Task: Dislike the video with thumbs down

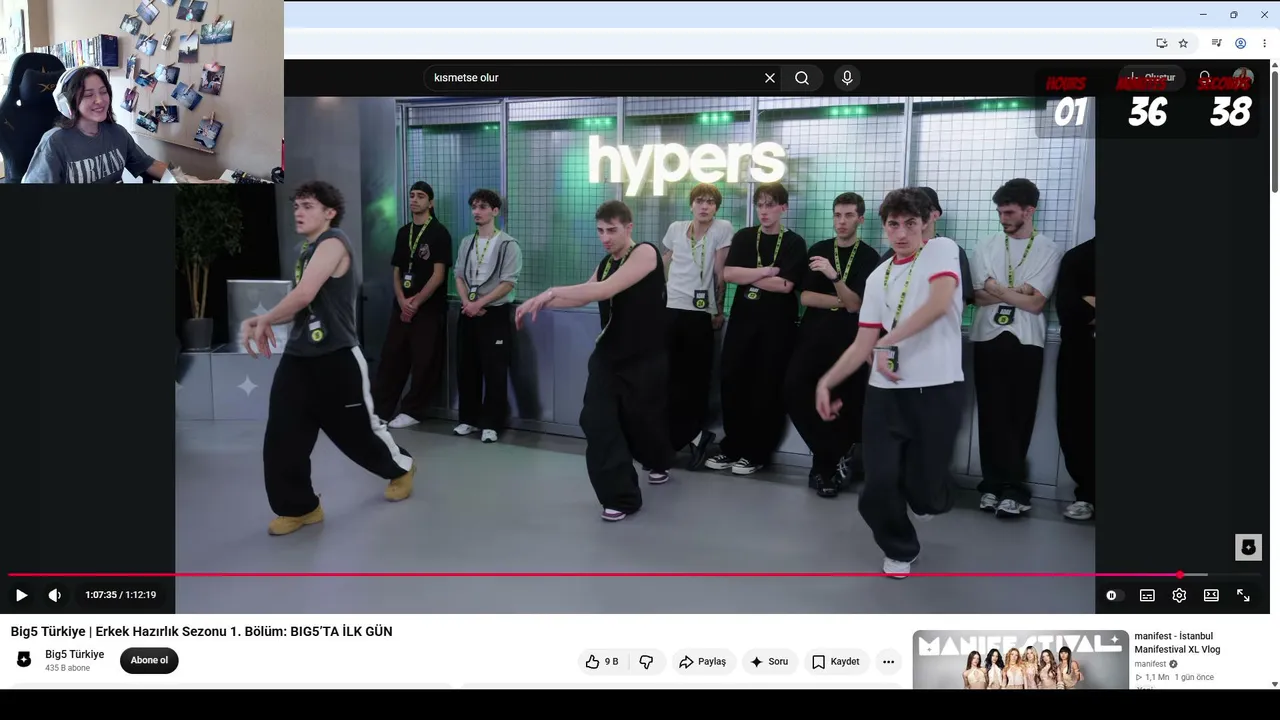Action: [x=646, y=662]
